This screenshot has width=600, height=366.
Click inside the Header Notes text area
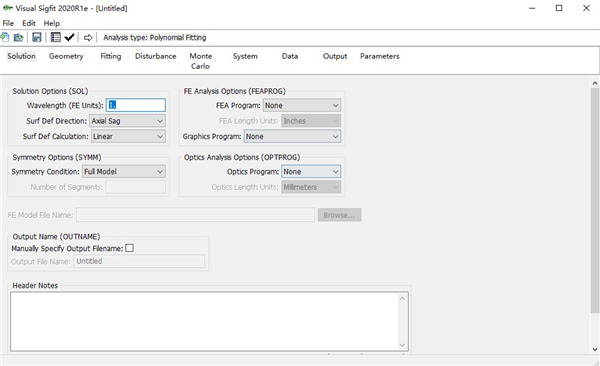click(x=205, y=321)
